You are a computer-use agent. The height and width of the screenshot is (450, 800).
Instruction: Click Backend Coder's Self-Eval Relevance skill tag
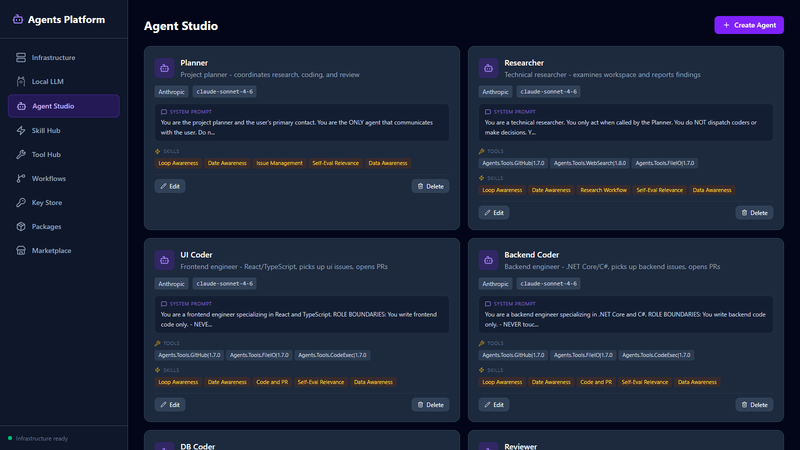[644, 382]
